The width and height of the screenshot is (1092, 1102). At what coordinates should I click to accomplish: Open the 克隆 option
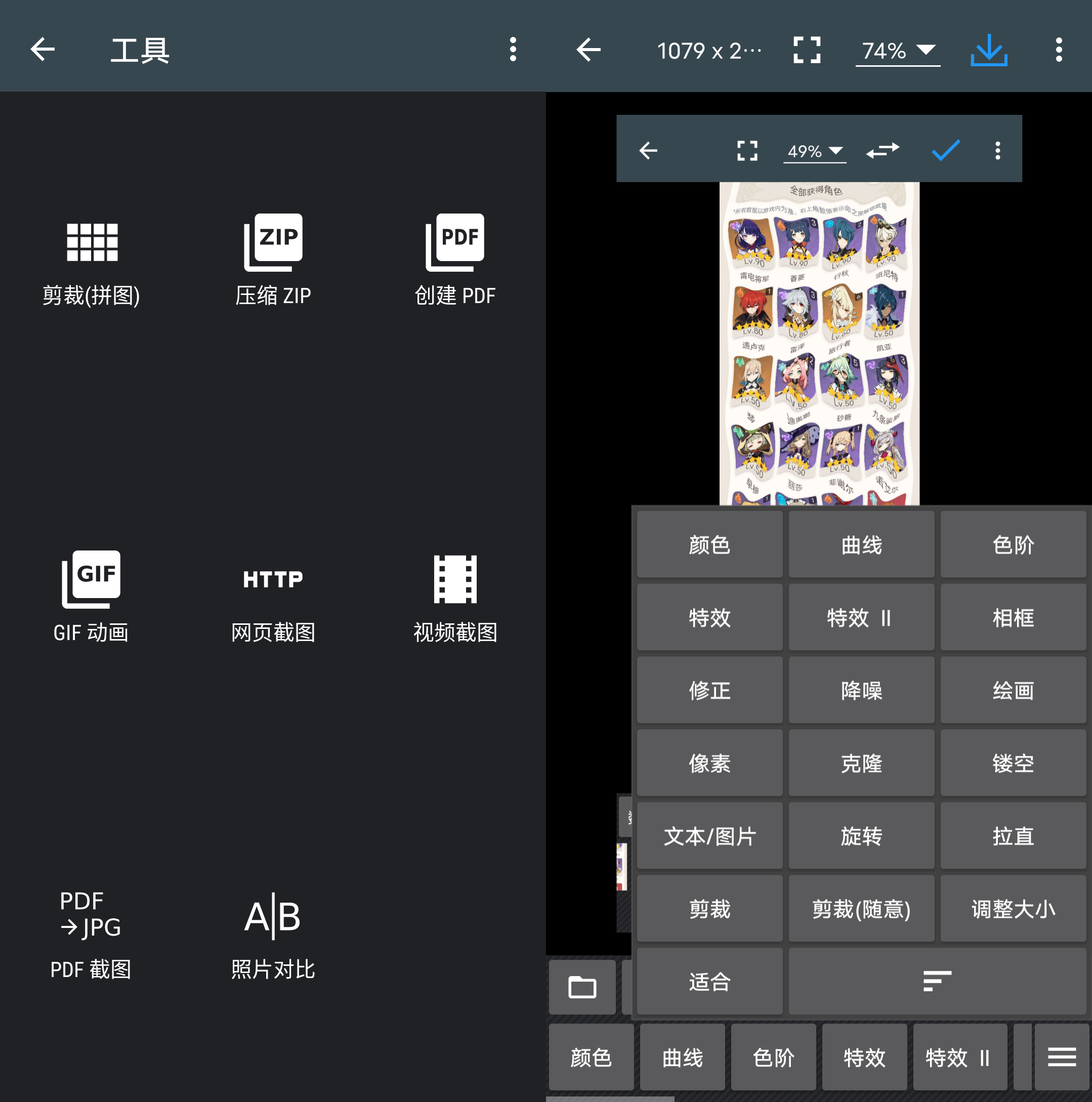(861, 763)
